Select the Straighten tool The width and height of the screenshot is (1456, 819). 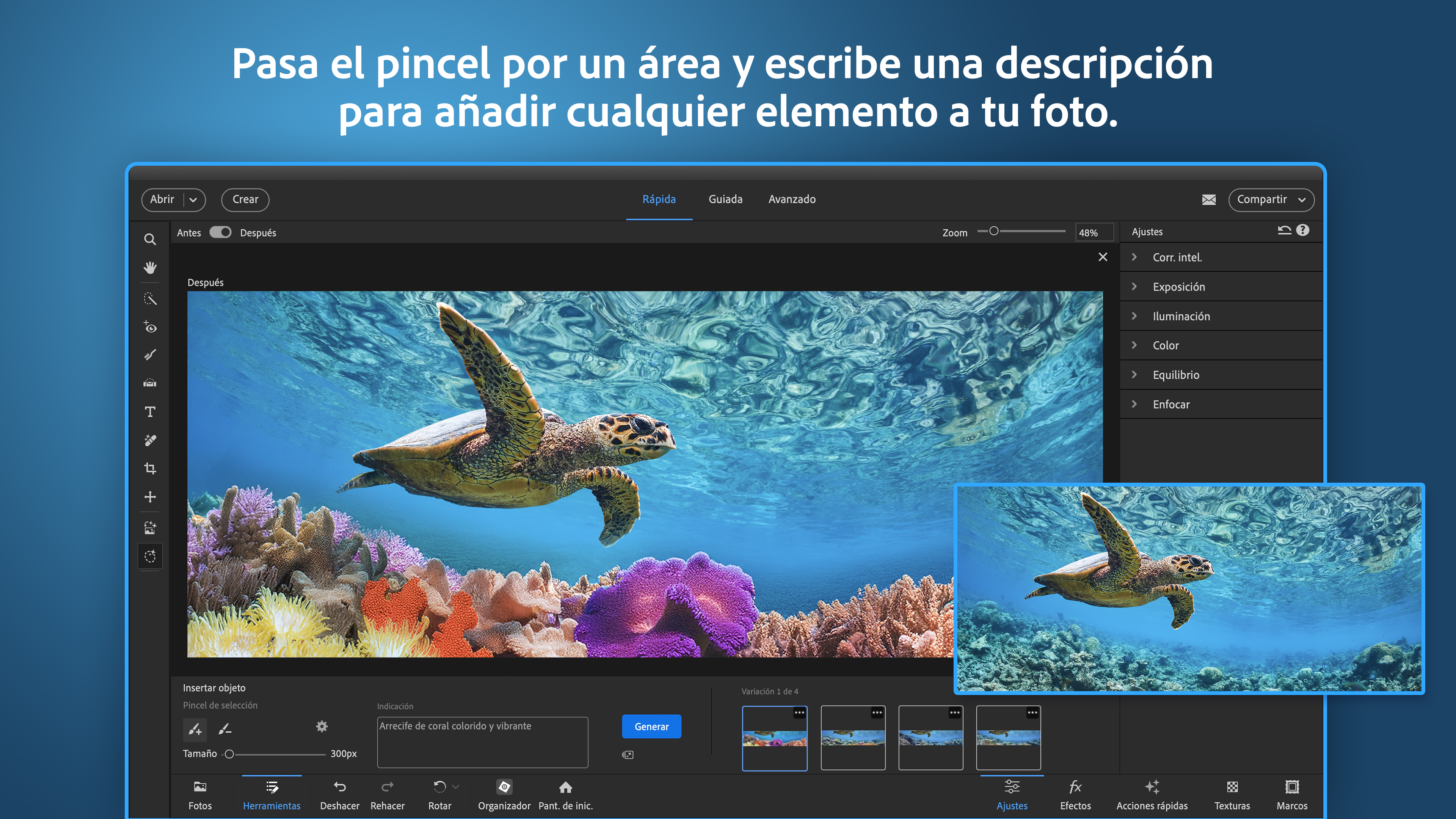point(150,383)
